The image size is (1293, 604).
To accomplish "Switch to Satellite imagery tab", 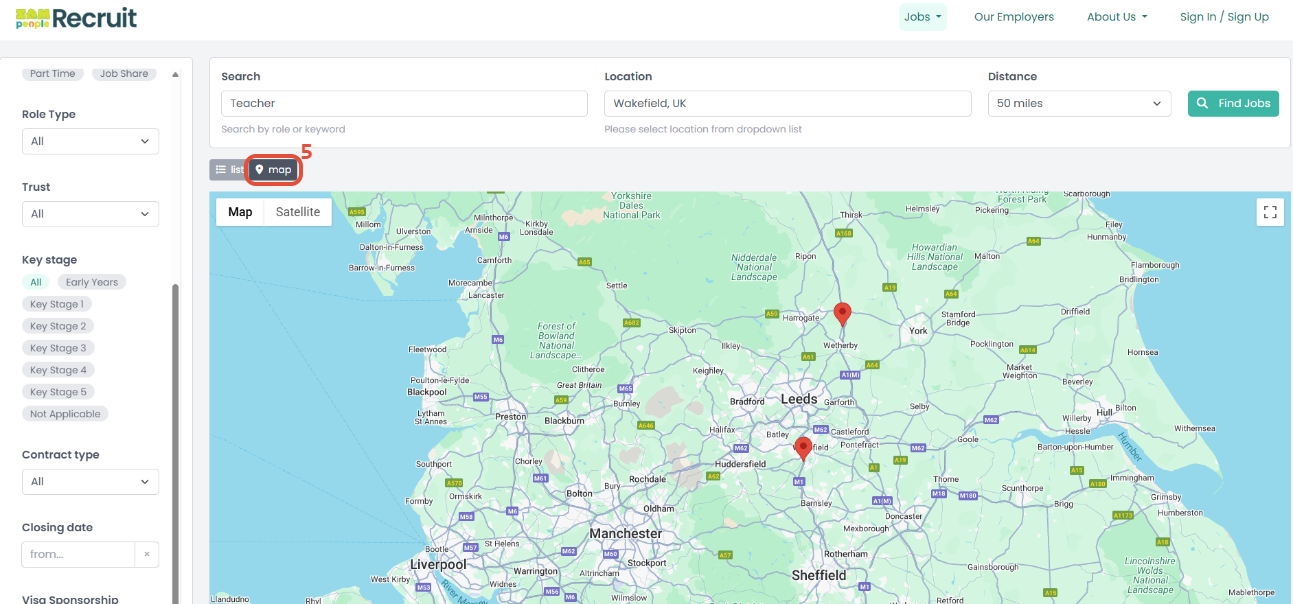I will click(x=298, y=212).
